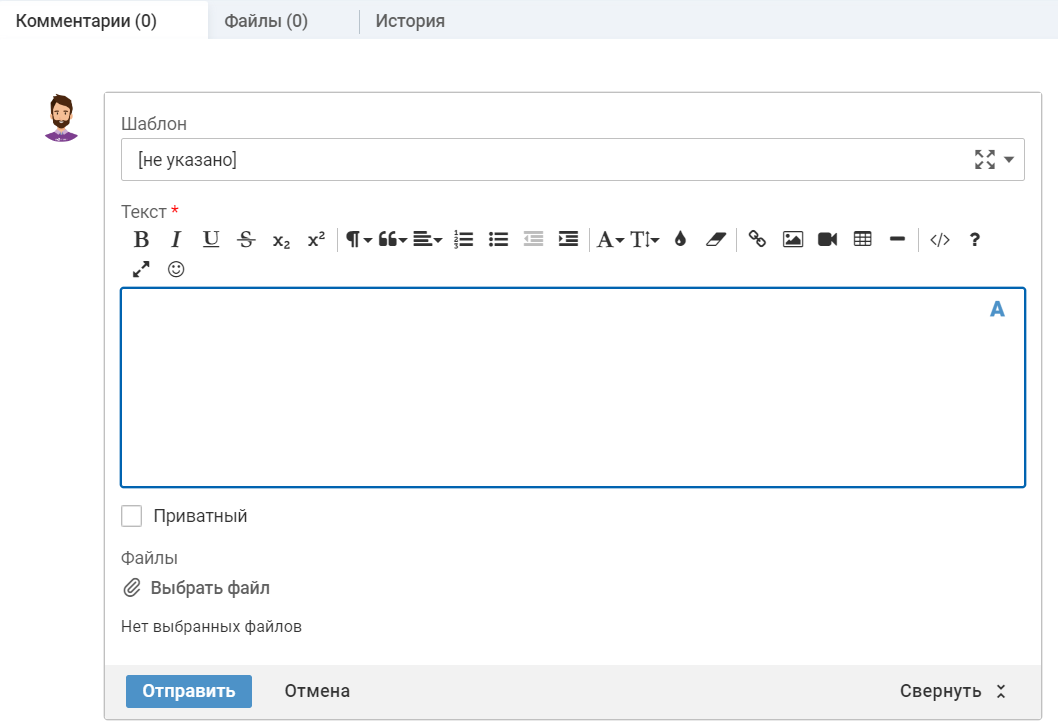Open the История tab
Image resolution: width=1058 pixels, height=723 pixels.
click(410, 21)
